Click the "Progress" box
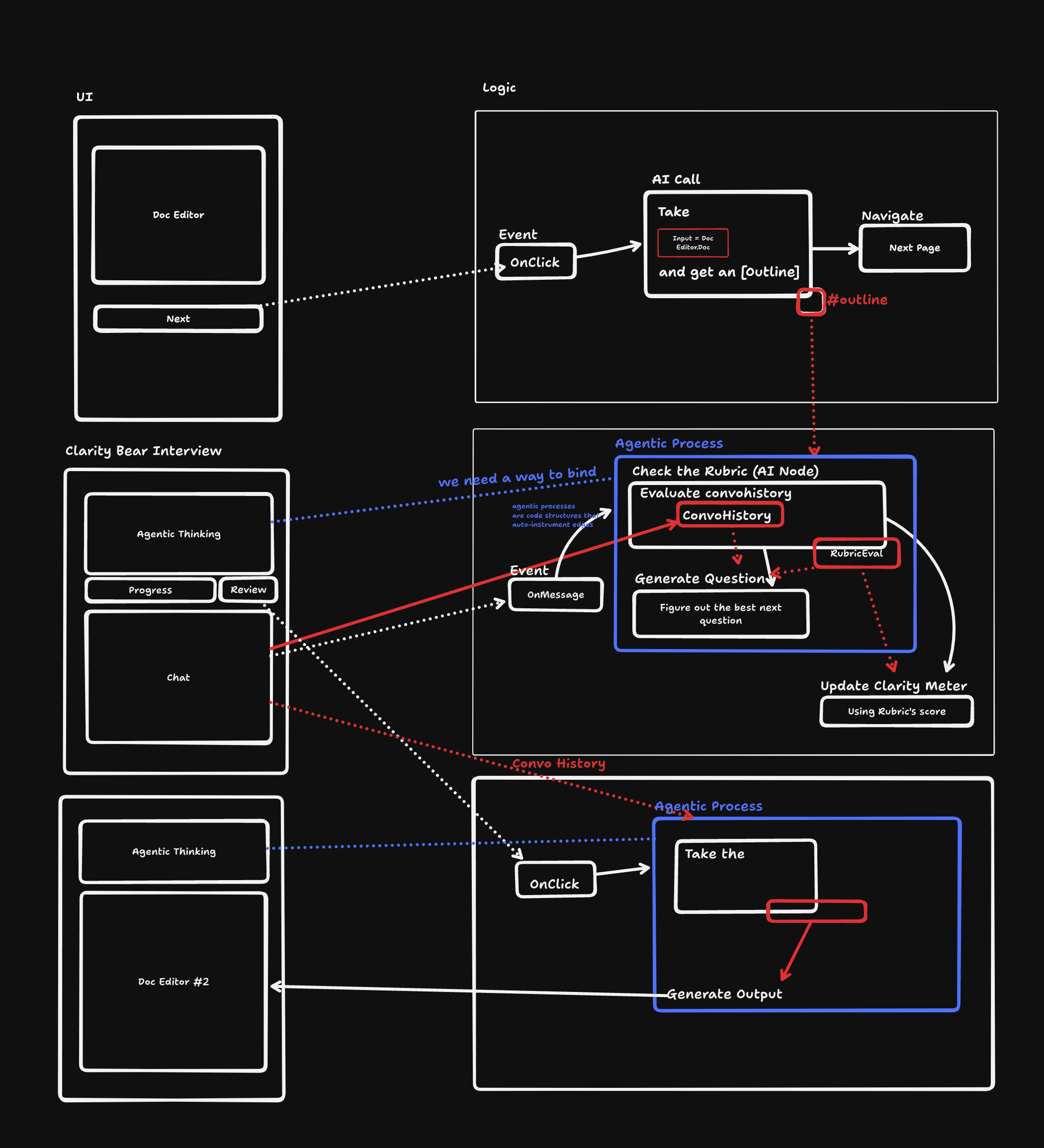Screen dimensions: 1044x1148 pyautogui.click(x=150, y=590)
